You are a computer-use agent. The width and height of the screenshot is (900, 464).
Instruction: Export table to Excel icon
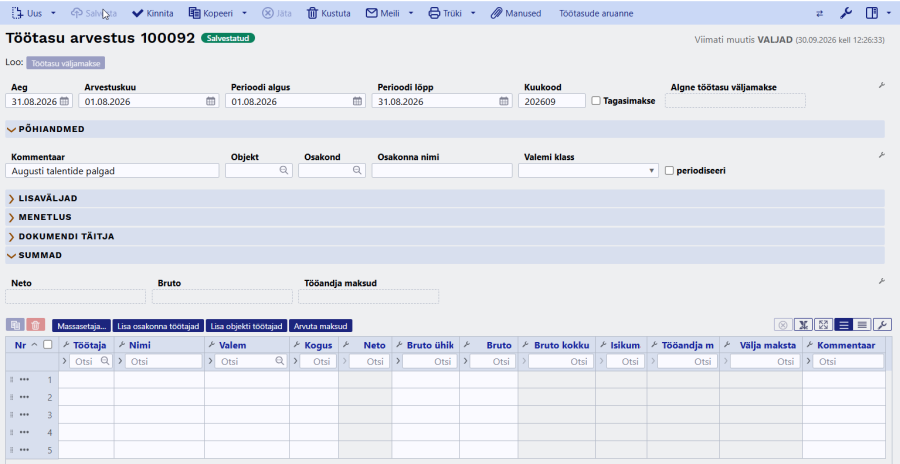click(804, 325)
